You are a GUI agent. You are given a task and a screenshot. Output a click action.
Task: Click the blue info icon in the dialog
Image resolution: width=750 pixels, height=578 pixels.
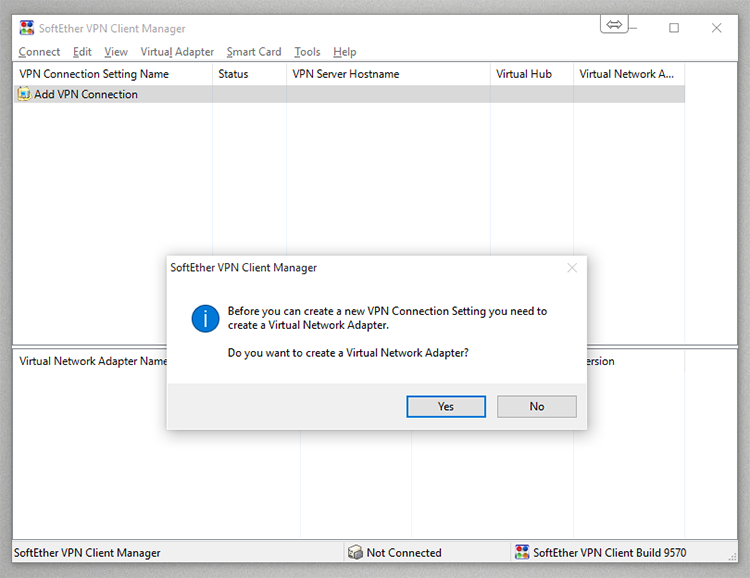(205, 319)
